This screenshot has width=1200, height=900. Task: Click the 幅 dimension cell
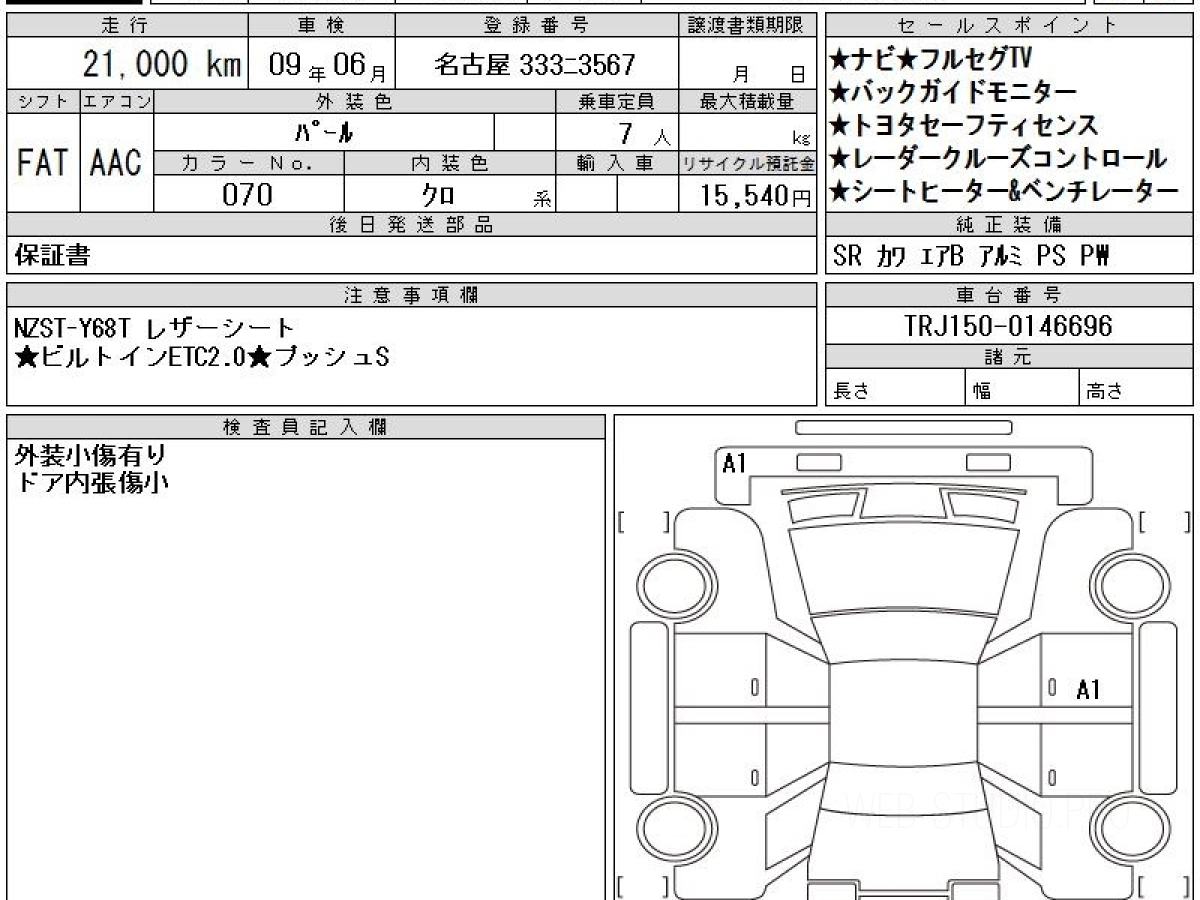pyautogui.click(x=1022, y=389)
